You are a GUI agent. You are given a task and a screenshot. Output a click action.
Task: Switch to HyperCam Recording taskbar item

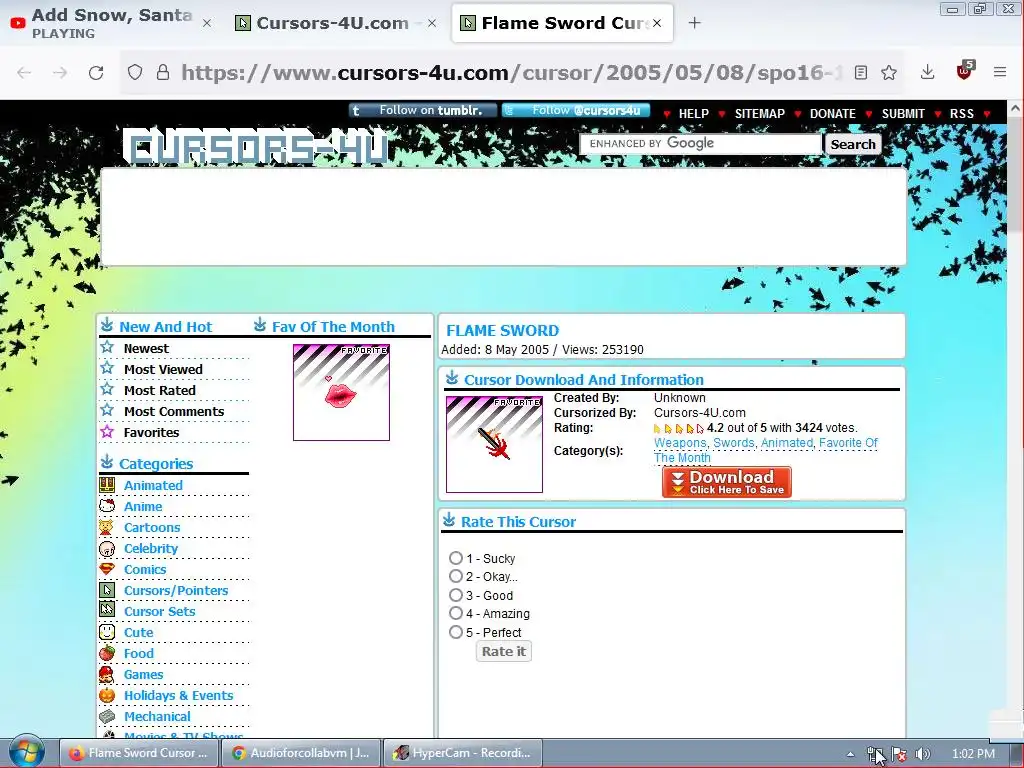pos(463,753)
